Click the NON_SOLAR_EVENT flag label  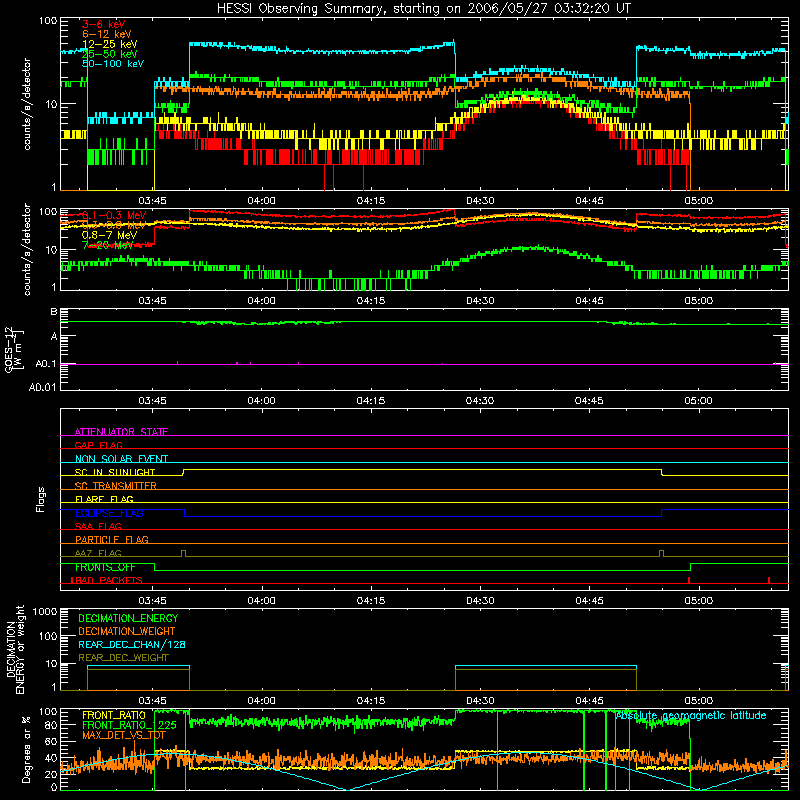[x=121, y=459]
